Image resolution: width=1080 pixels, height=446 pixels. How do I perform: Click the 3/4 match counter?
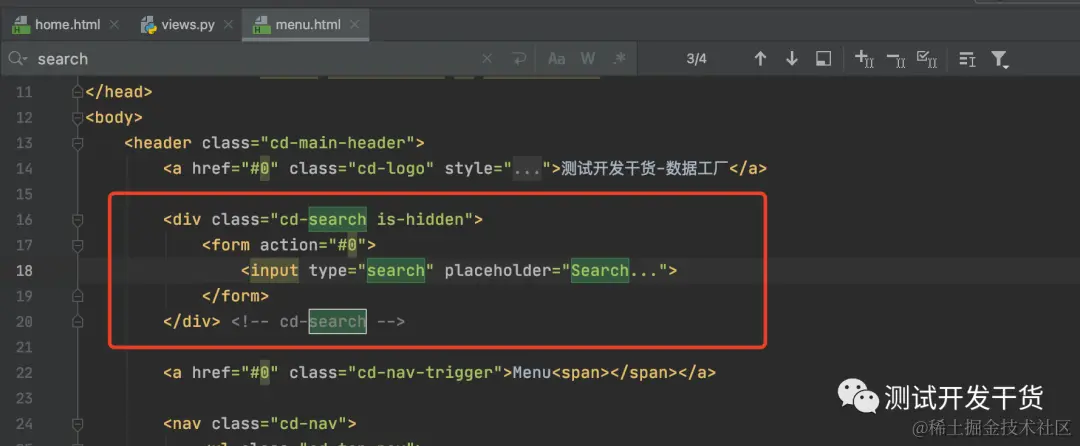[696, 59]
